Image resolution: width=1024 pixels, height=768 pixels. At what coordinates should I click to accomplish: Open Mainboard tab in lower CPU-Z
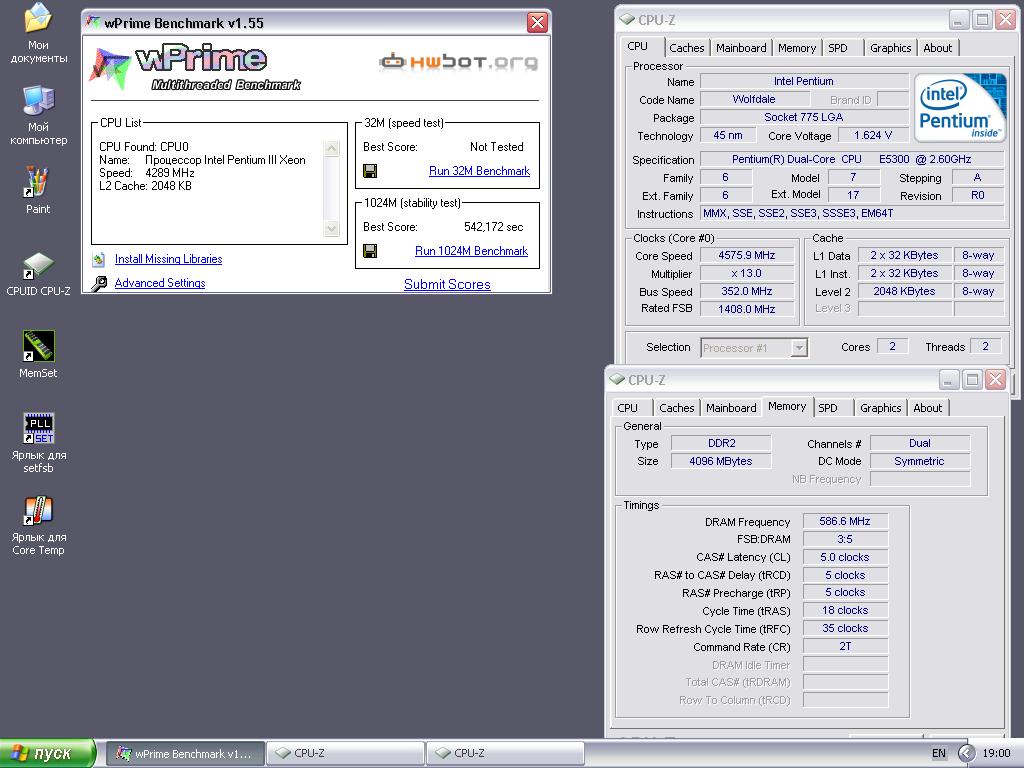pos(731,408)
